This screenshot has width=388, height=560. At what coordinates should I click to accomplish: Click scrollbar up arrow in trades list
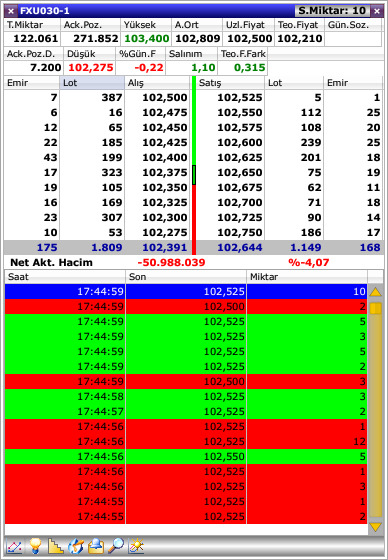point(375,292)
